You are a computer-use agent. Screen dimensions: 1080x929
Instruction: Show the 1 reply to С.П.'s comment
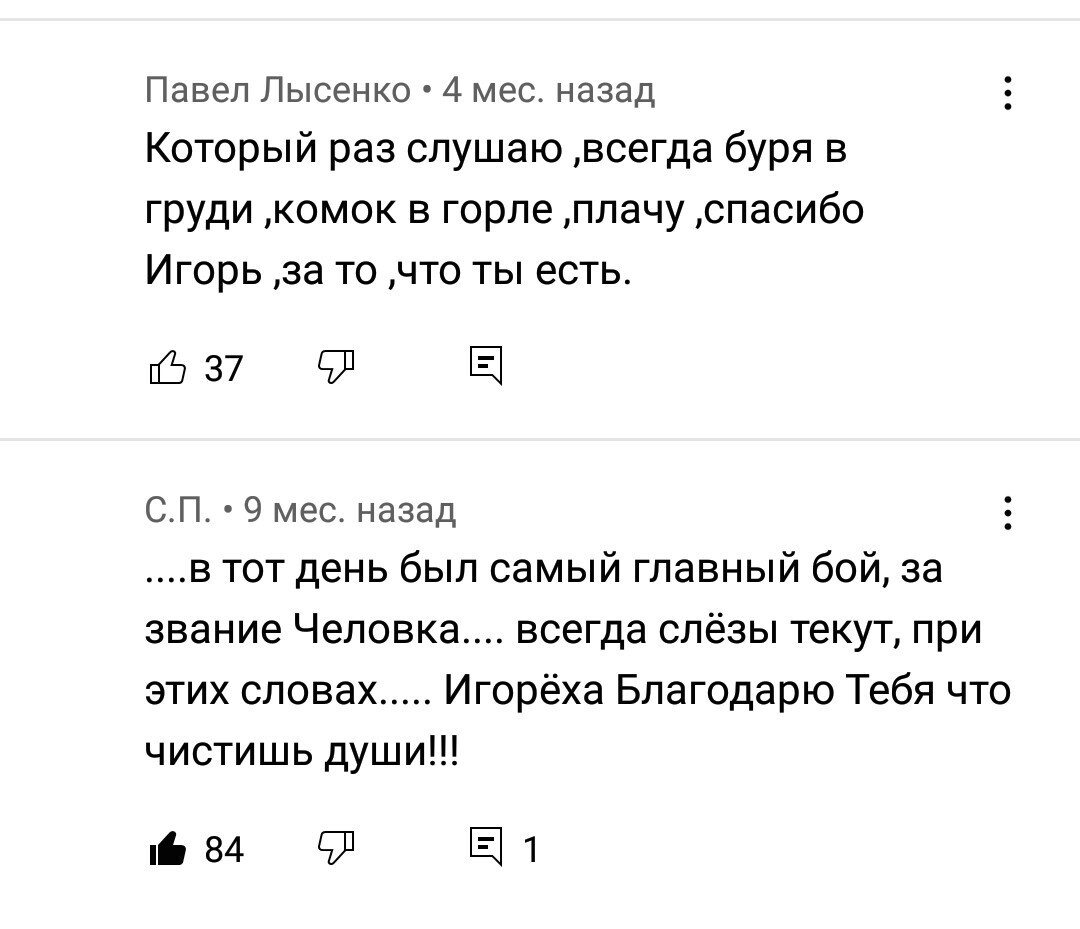click(x=531, y=850)
